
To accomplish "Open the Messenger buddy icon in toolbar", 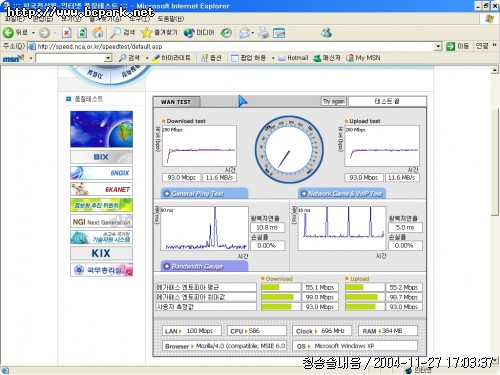I will tap(326, 32).
